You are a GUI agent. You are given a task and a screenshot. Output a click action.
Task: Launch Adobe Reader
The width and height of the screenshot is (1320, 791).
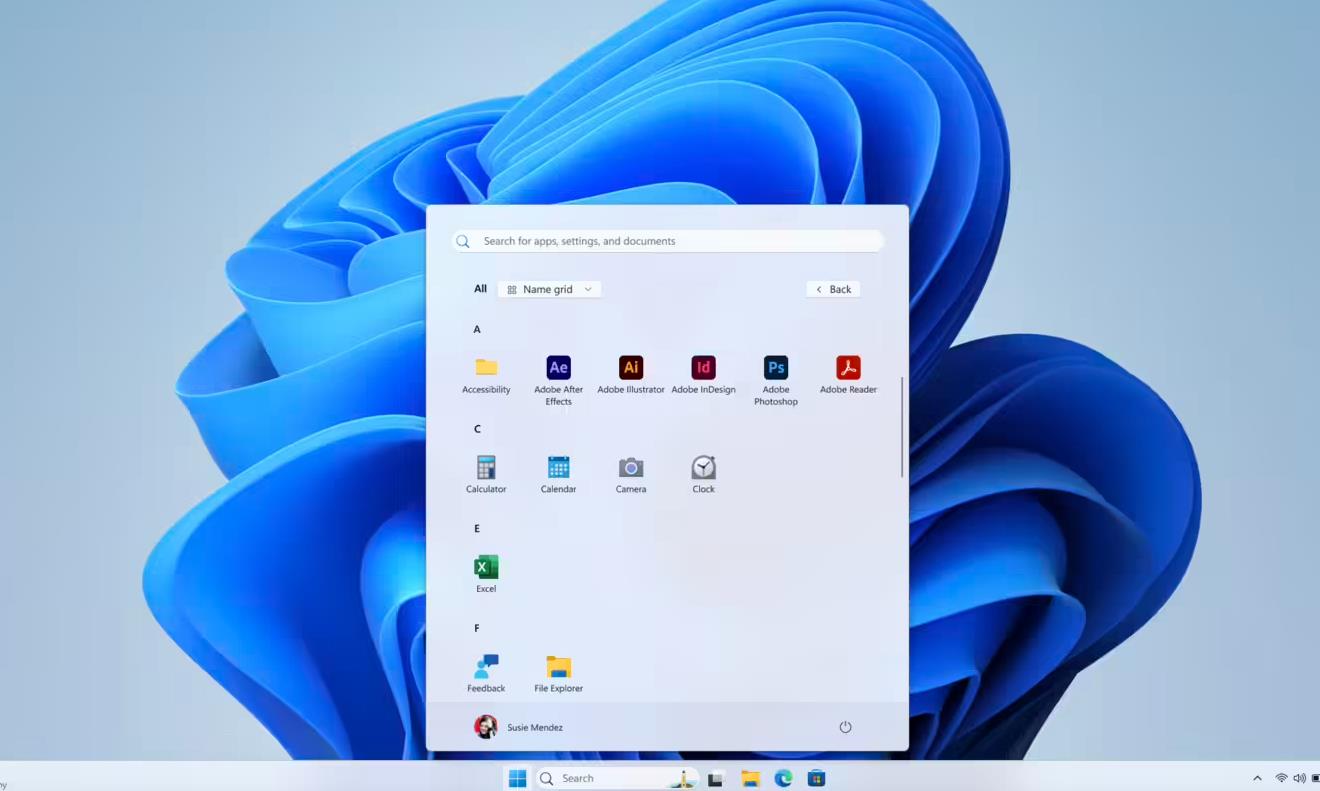(848, 375)
